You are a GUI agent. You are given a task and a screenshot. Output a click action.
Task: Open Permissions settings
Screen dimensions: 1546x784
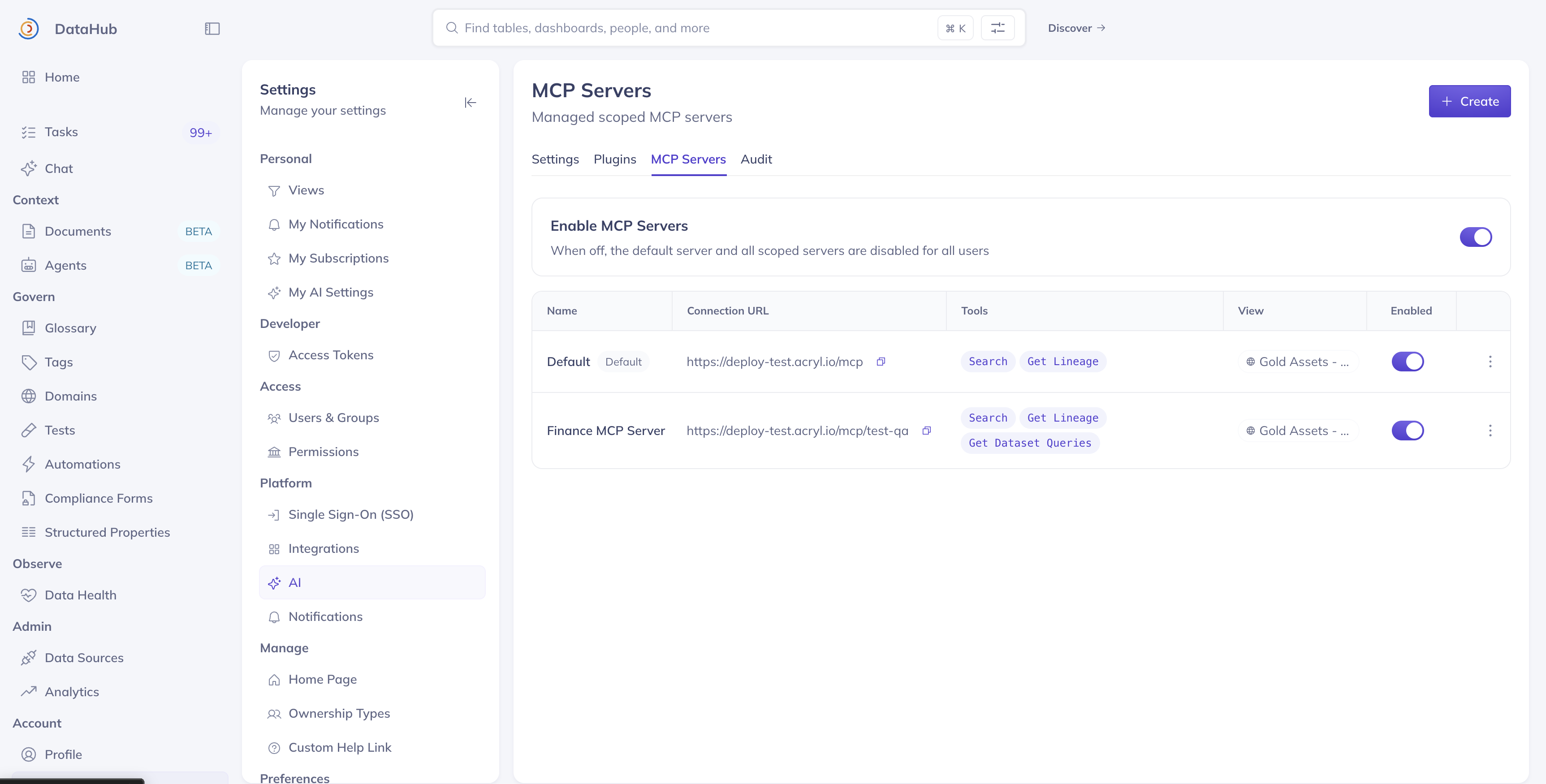(372, 452)
